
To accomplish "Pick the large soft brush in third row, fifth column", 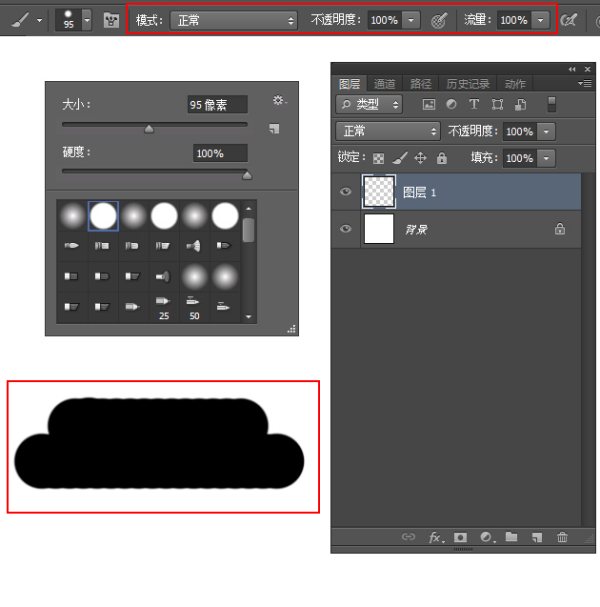I will pyautogui.click(x=194, y=277).
